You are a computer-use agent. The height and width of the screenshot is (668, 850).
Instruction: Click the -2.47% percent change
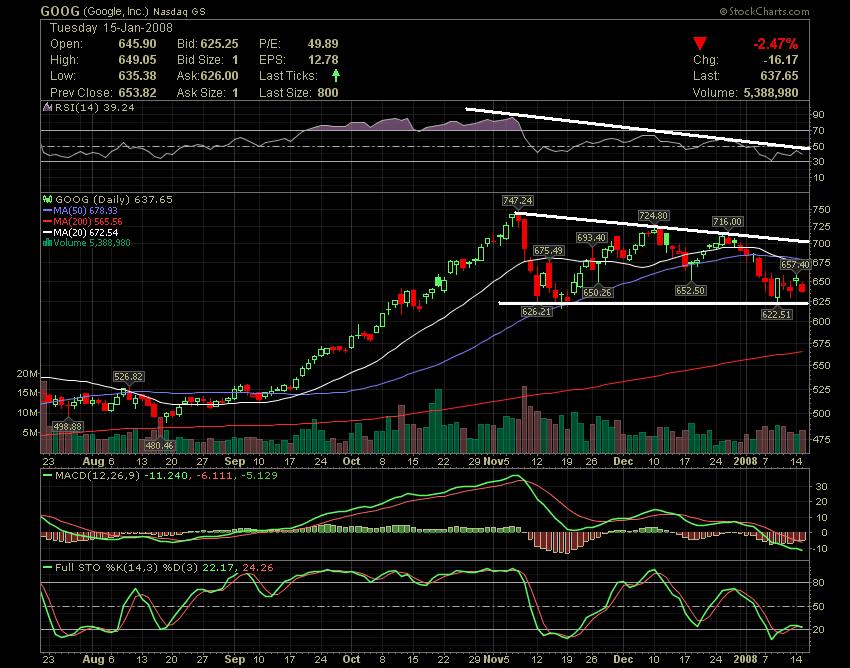[775, 44]
